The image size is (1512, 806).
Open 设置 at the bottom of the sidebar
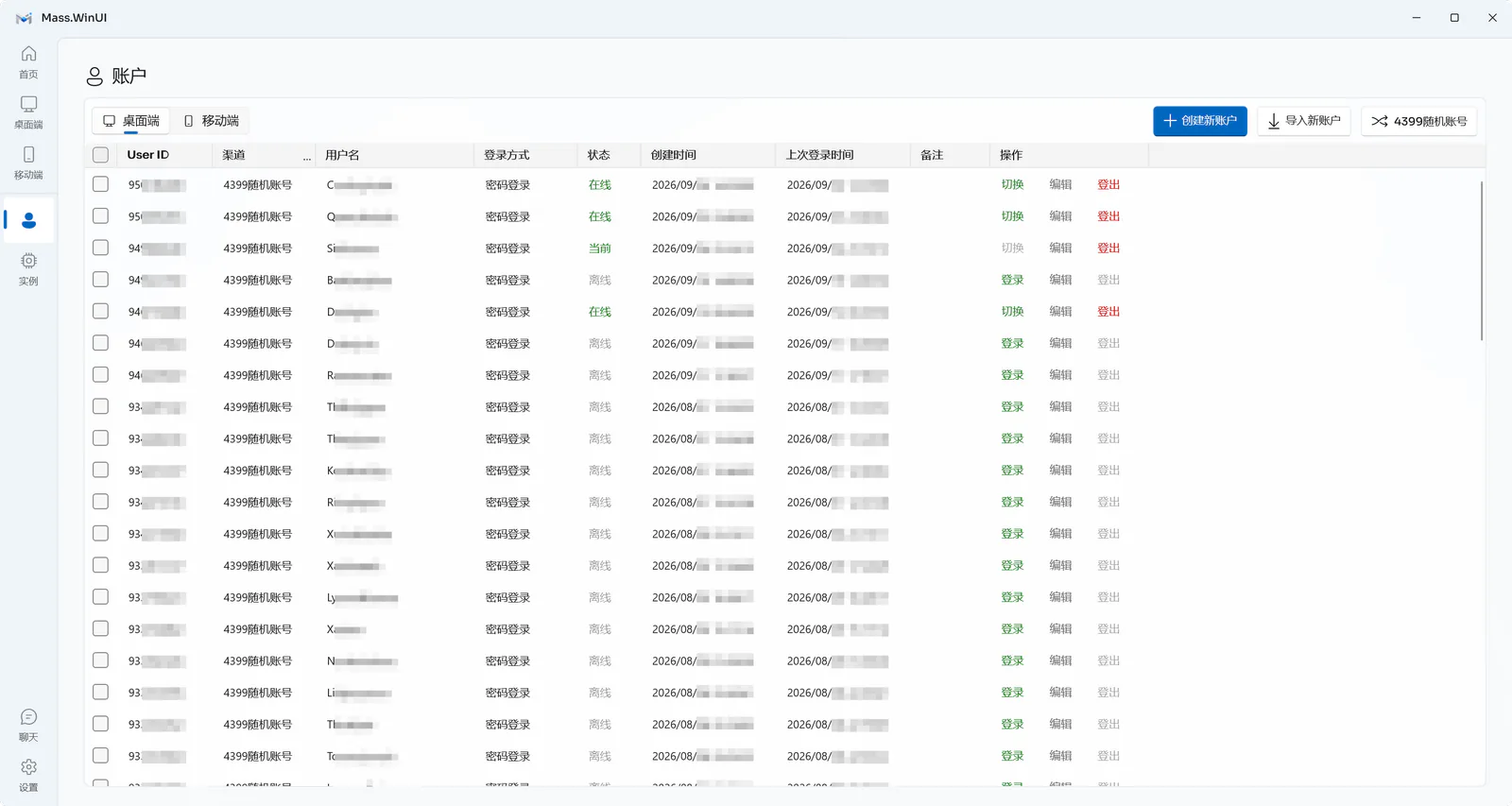pyautogui.click(x=28, y=776)
